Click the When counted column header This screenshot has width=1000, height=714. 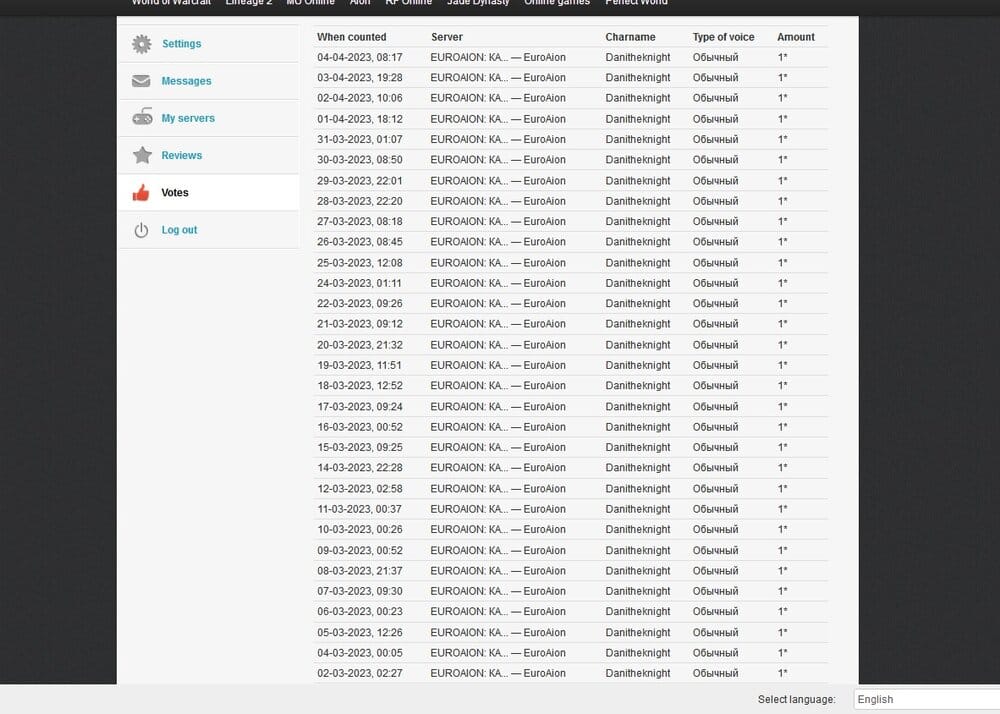[351, 37]
